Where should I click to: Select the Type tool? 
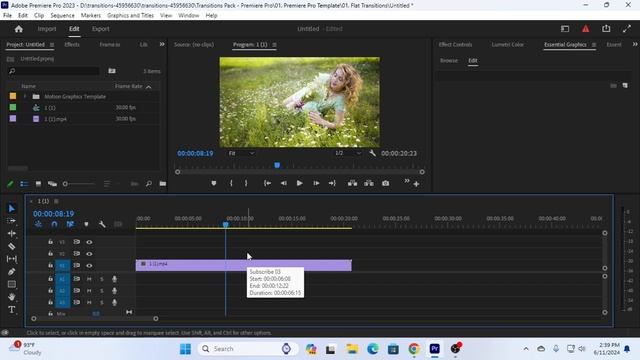pyautogui.click(x=12, y=309)
